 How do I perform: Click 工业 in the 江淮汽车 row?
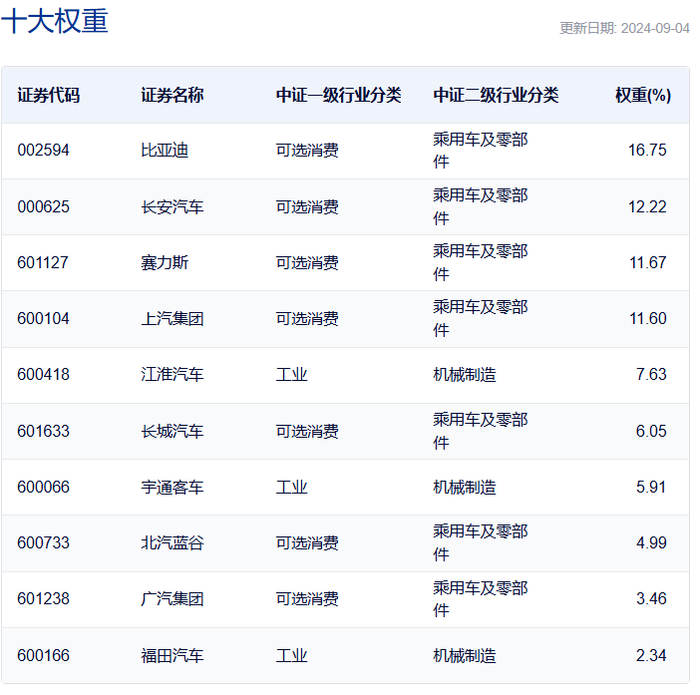coord(292,375)
